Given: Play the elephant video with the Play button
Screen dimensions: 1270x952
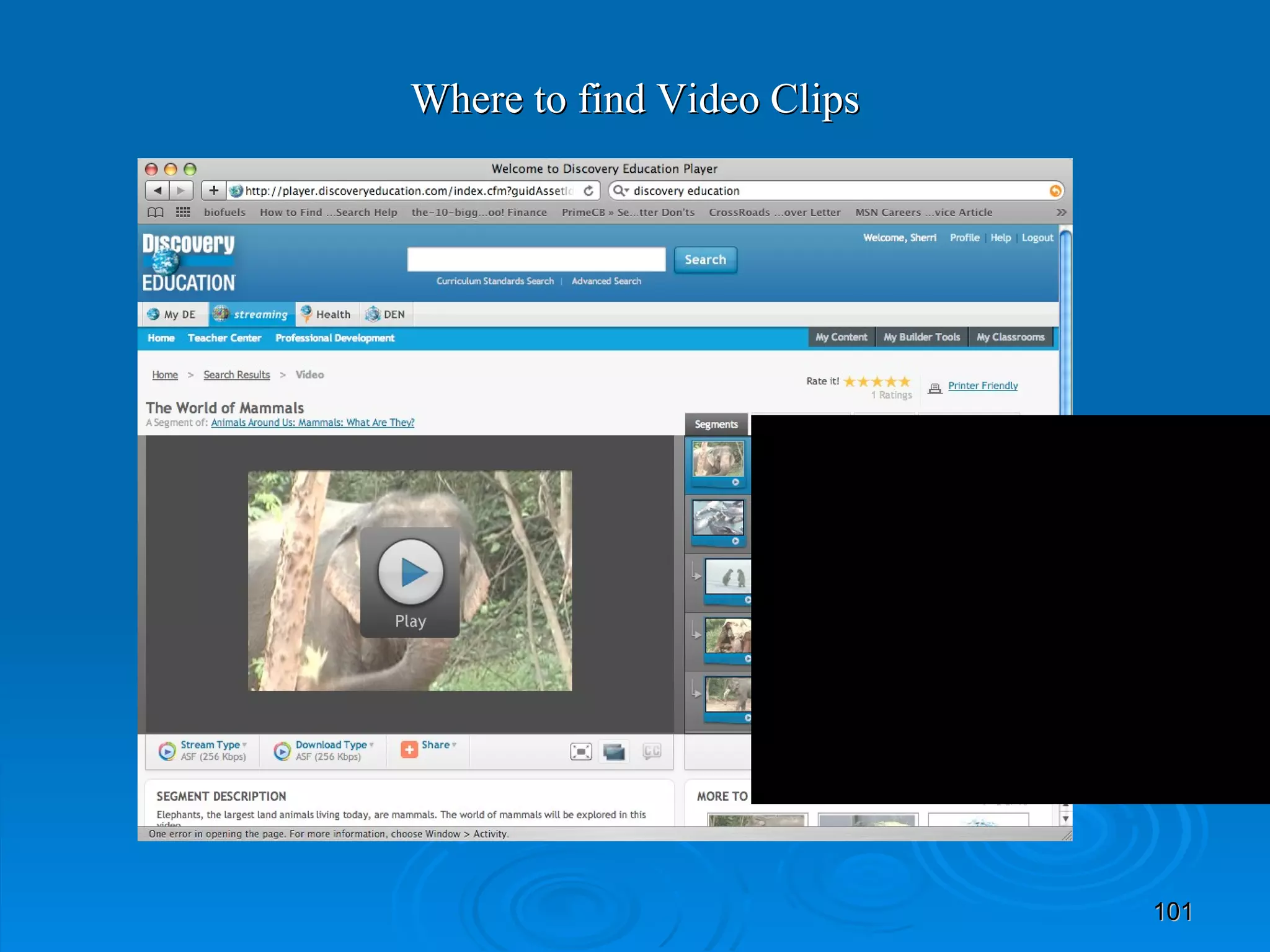Looking at the screenshot, I should 411,583.
